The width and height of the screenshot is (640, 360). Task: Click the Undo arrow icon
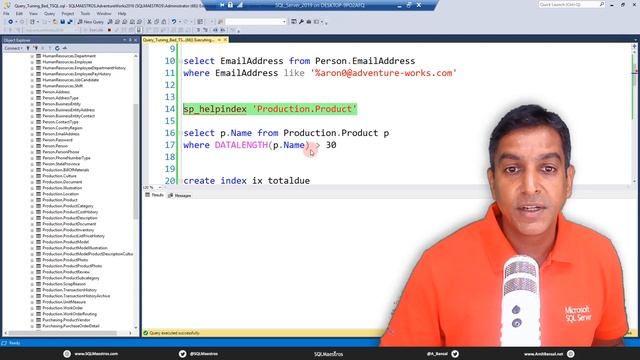(174, 22)
